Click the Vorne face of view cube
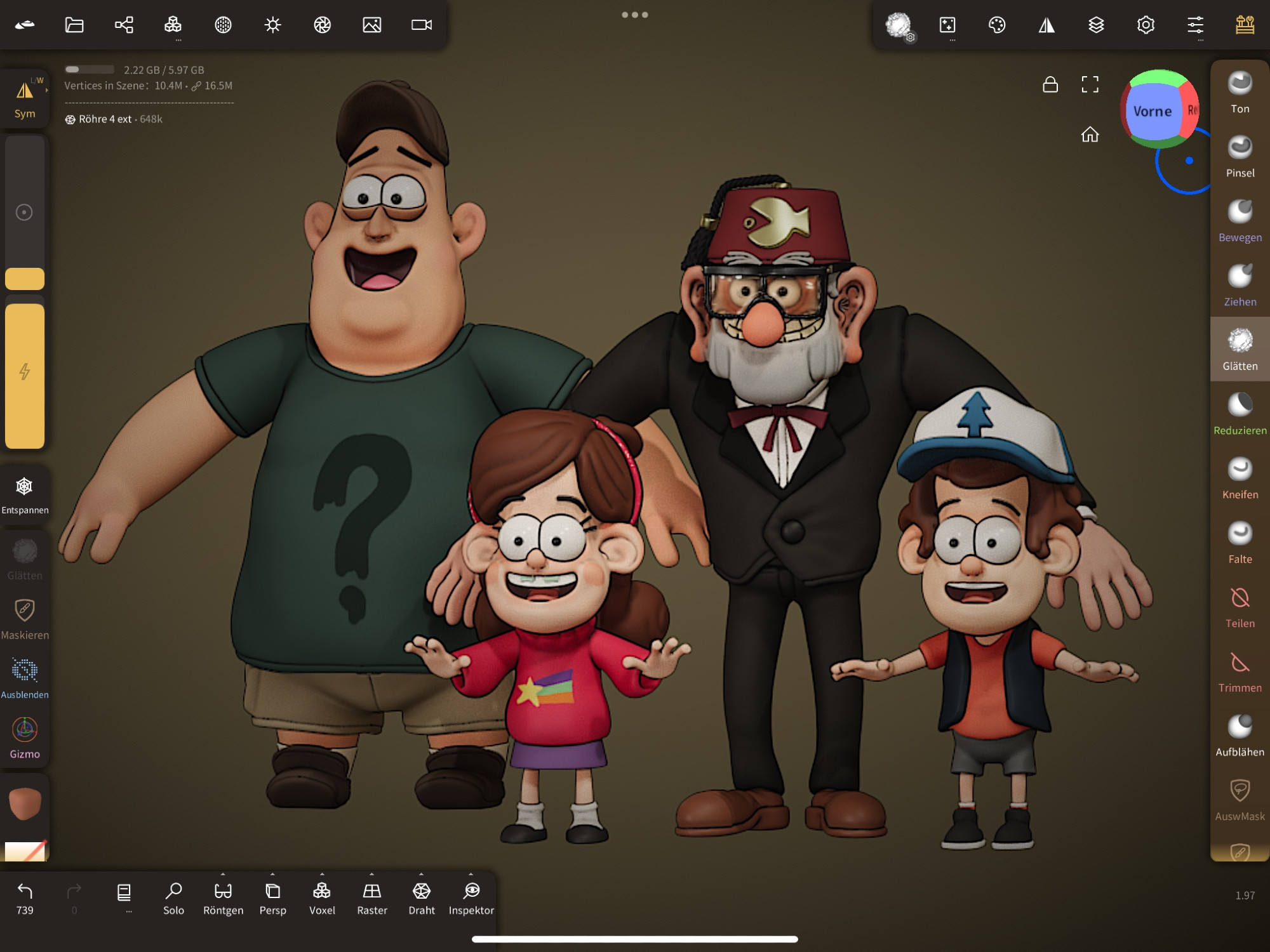The height and width of the screenshot is (952, 1270). 1152,112
